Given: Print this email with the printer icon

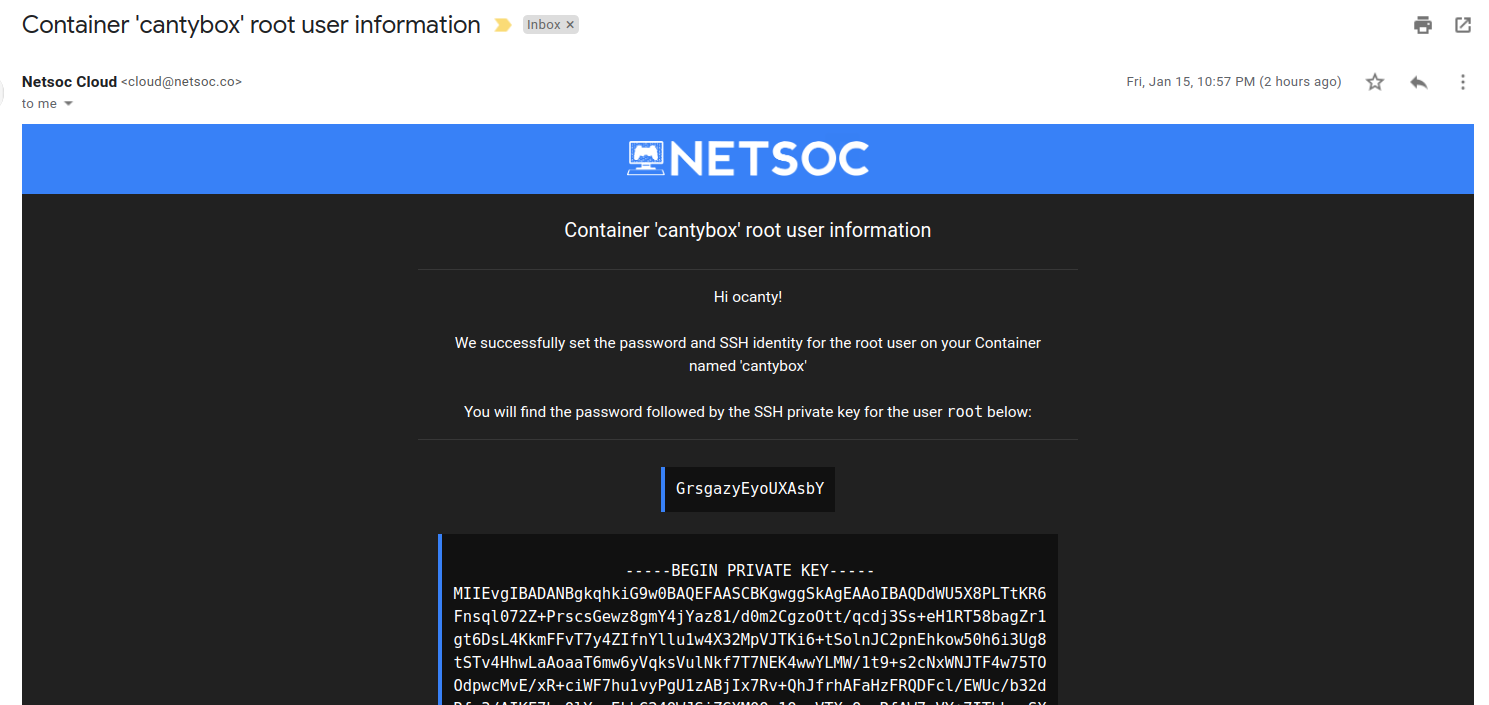Looking at the screenshot, I should click(1423, 25).
